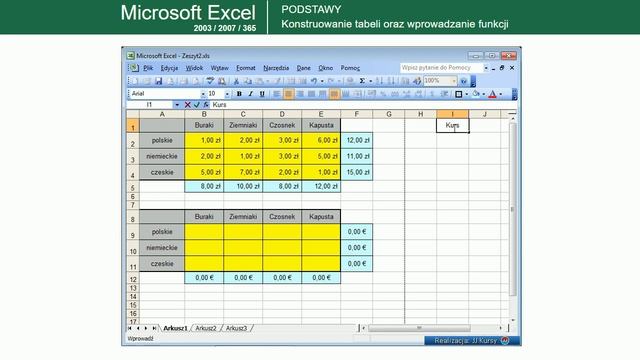Open the font size dropdown next to 10
The width and height of the screenshot is (640, 360).
(x=227, y=94)
